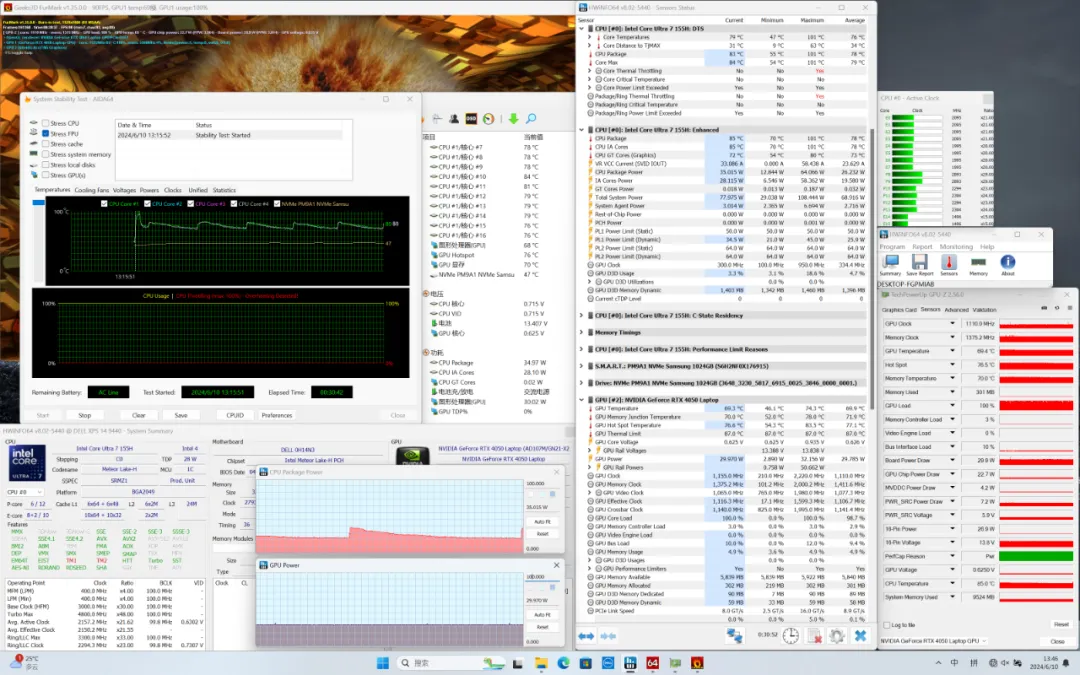
Task: Expand the Memory Timings sensor group
Action: pos(581,333)
